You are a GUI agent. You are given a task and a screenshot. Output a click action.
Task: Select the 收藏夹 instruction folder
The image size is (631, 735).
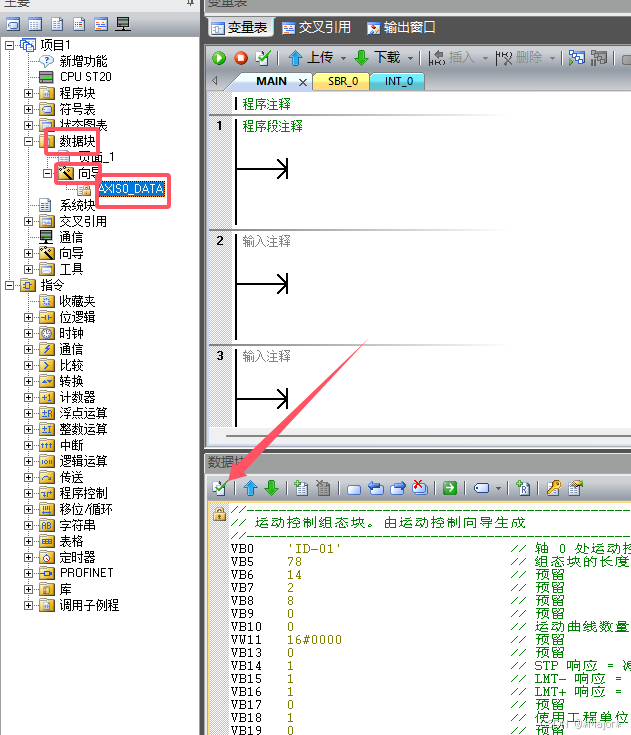[77, 301]
